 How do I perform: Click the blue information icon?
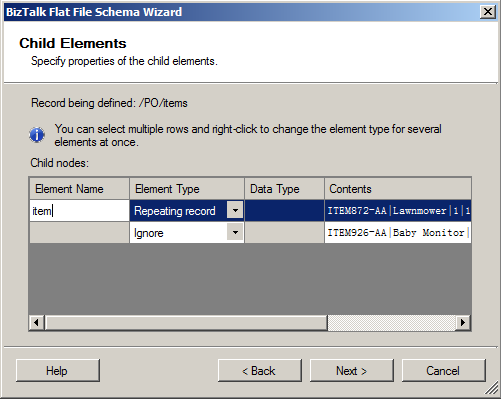[37, 135]
